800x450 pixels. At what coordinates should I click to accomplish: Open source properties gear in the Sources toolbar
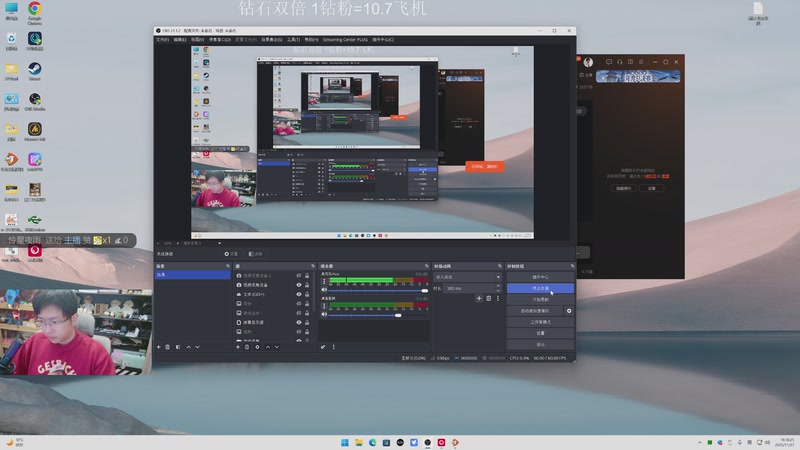click(x=257, y=347)
